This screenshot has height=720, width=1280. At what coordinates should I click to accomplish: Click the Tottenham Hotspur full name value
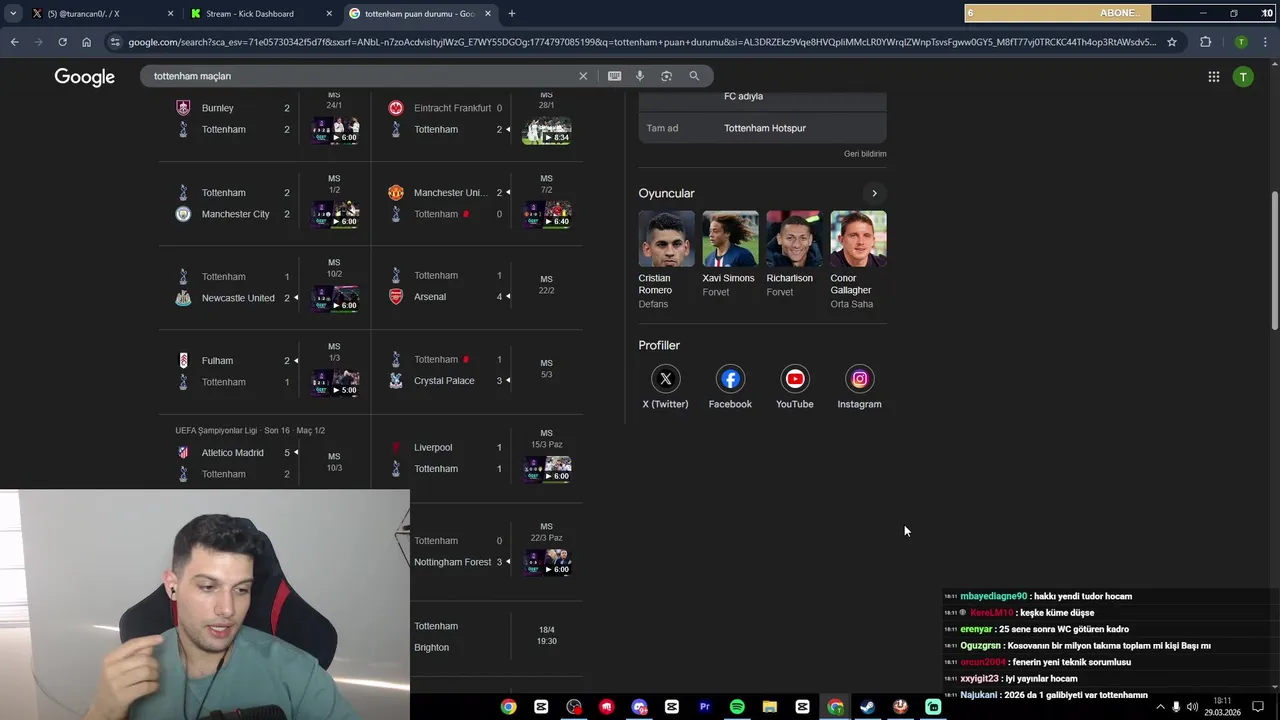(765, 128)
